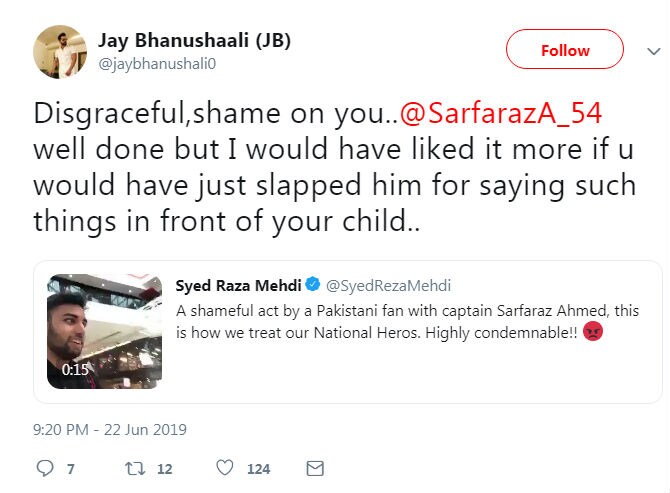Play the quoted tweet video thumbnail

tap(105, 331)
